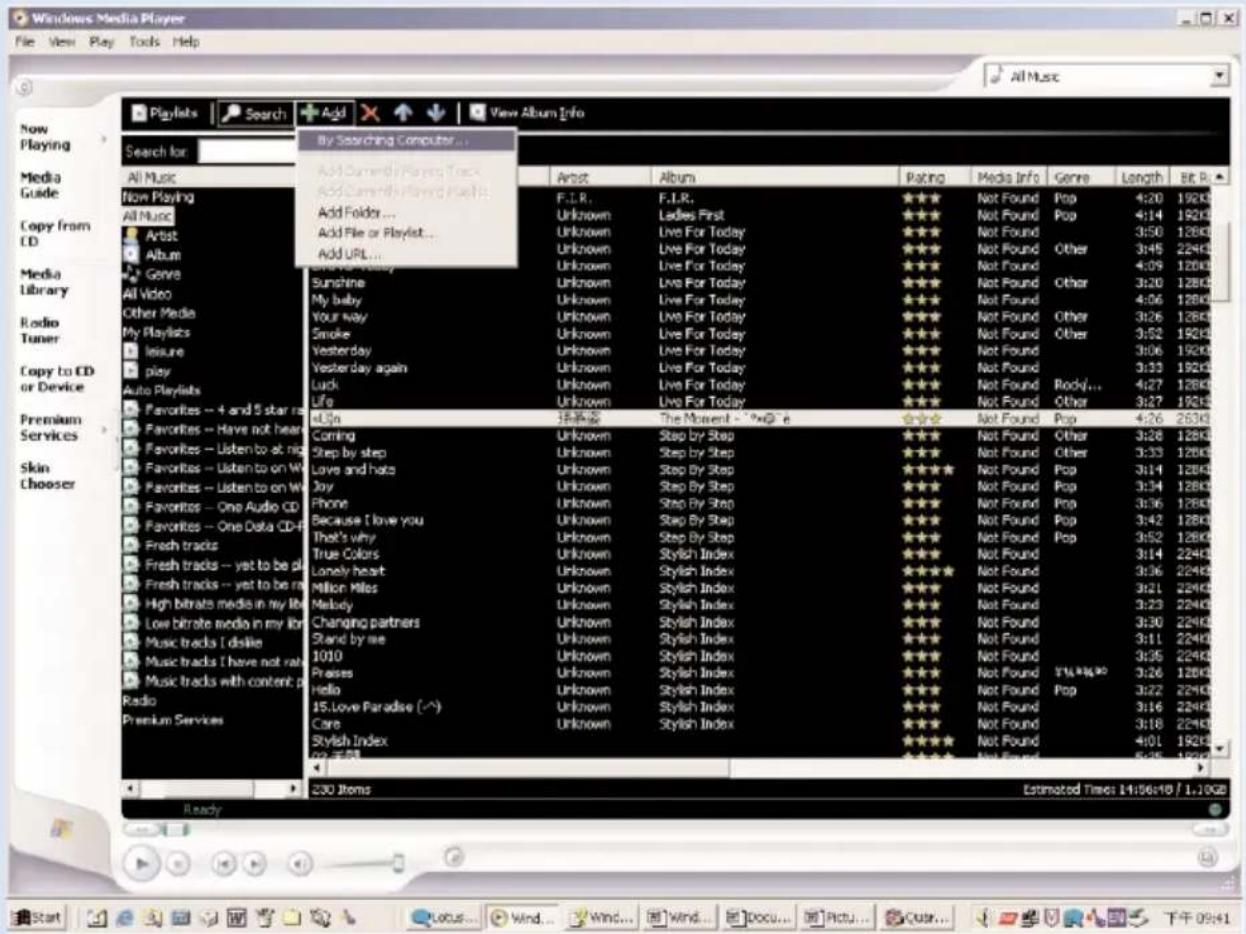Viewport: 1246px width, 934px height.
Task: Open the Media Guide tab
Action: (40, 185)
